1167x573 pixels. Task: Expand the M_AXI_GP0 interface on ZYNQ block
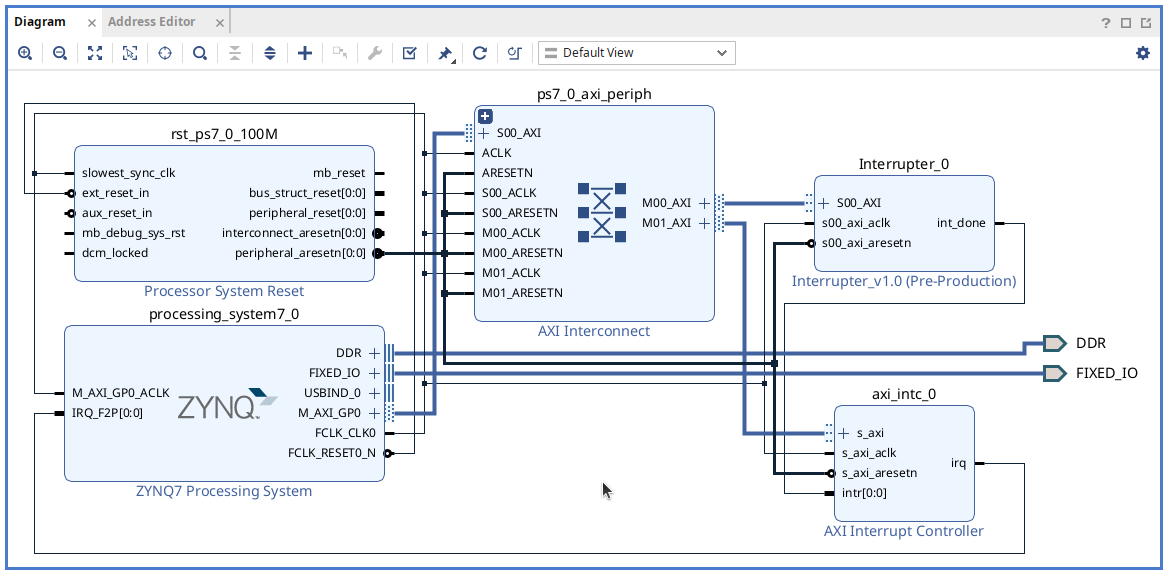pos(374,413)
